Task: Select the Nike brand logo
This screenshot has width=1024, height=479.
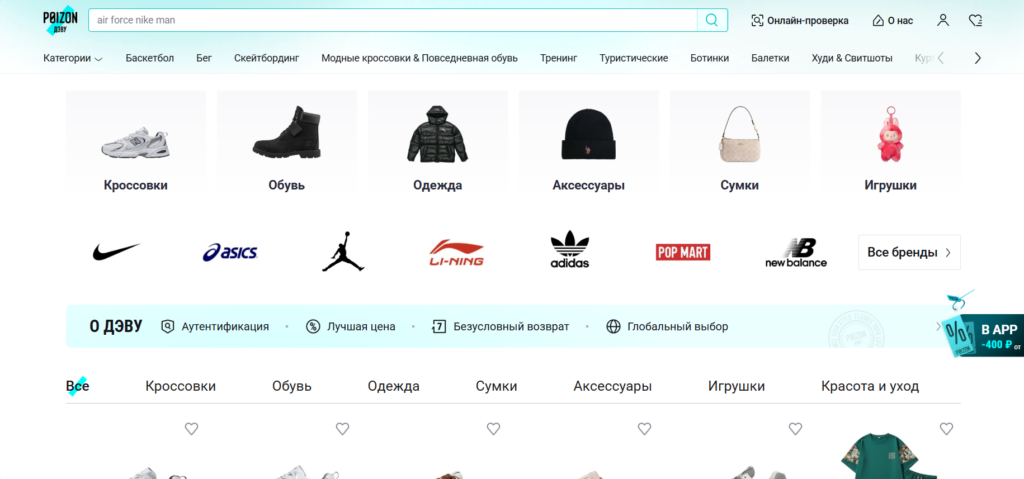Action: (116, 252)
